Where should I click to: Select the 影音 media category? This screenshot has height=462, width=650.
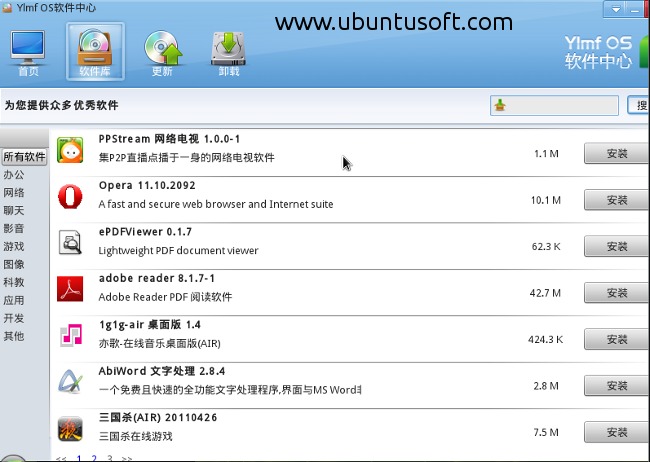(14, 228)
